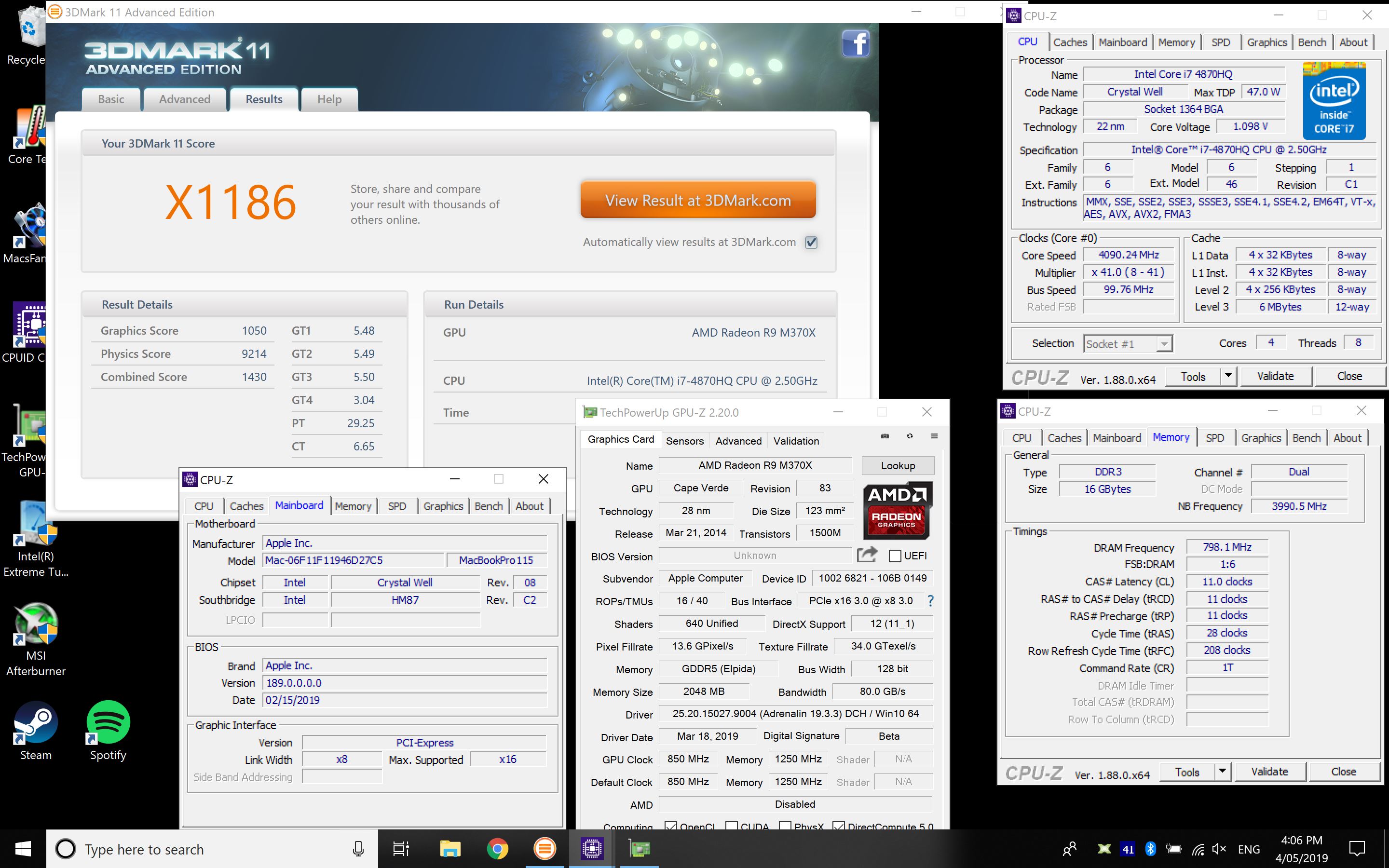Open the MSI Afterburner desktop shortcut
This screenshot has width=1389, height=868.
click(x=36, y=639)
